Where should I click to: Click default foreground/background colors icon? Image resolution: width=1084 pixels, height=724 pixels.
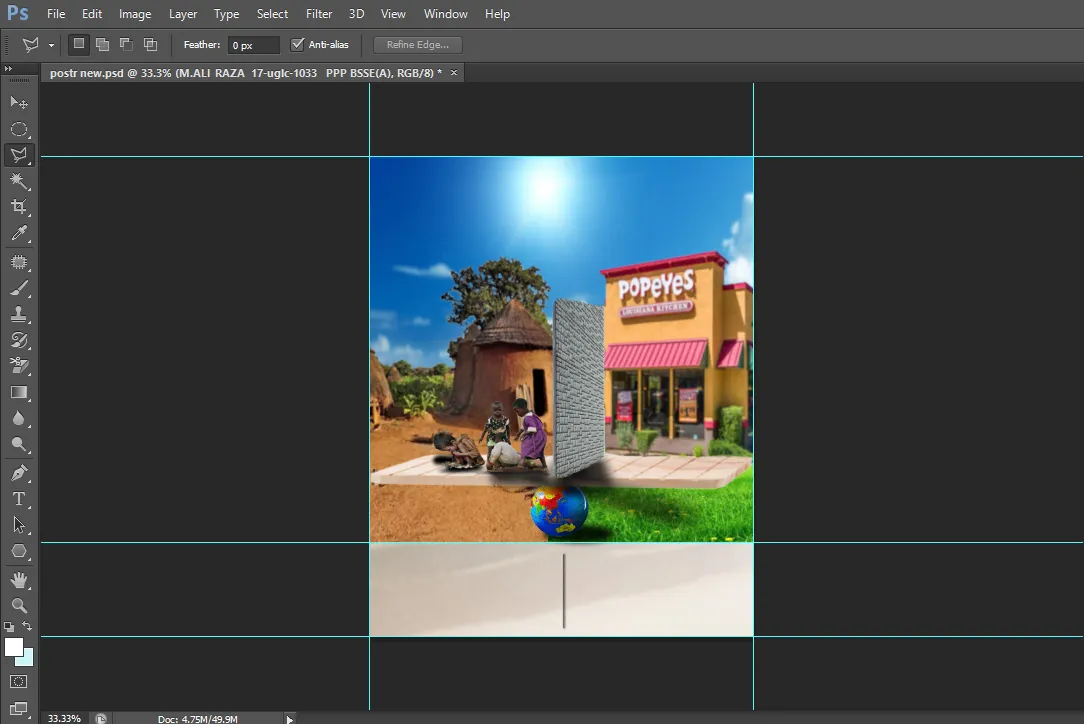click(9, 626)
